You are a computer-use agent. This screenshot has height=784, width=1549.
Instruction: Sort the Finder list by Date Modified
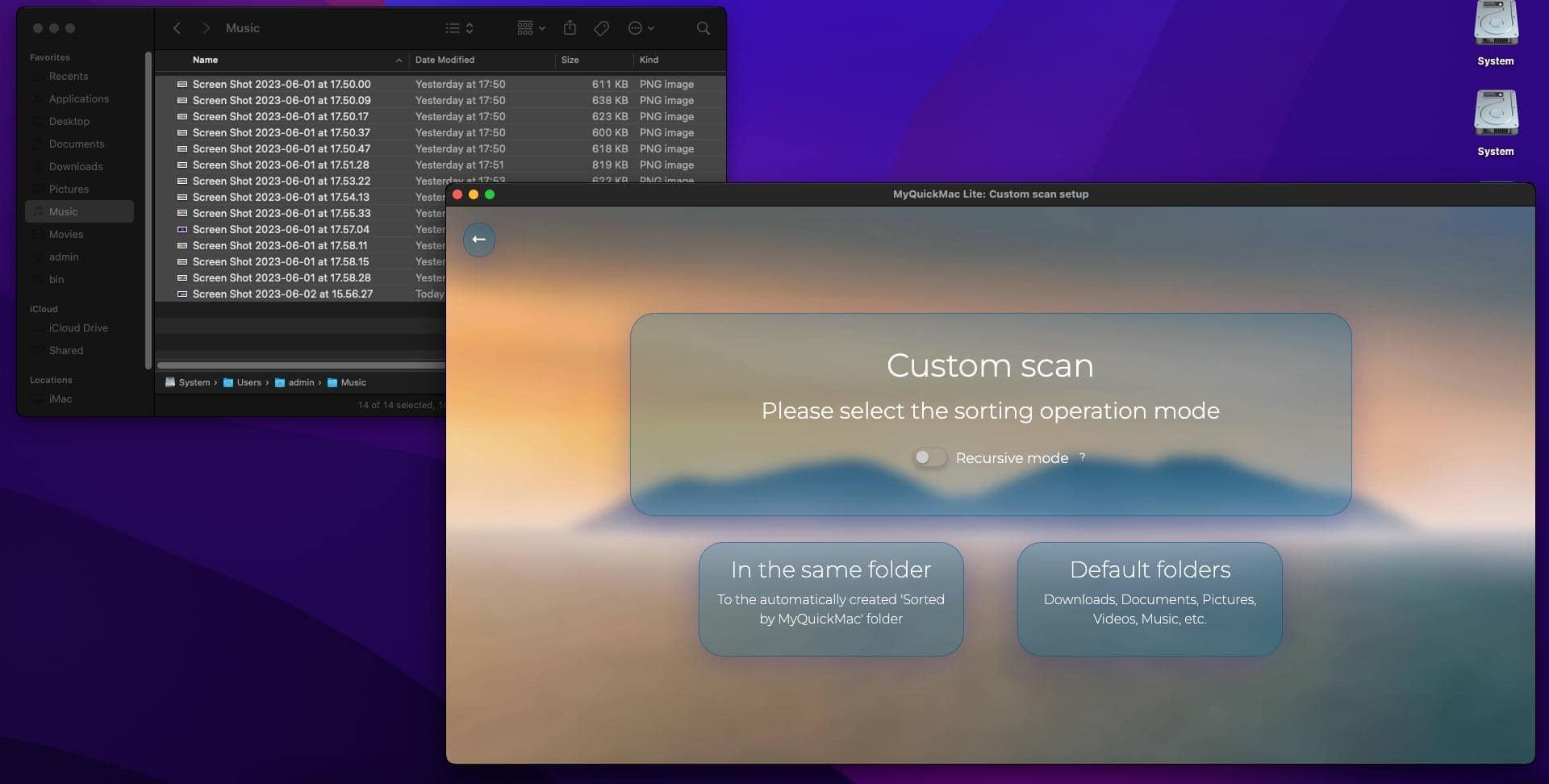445,60
